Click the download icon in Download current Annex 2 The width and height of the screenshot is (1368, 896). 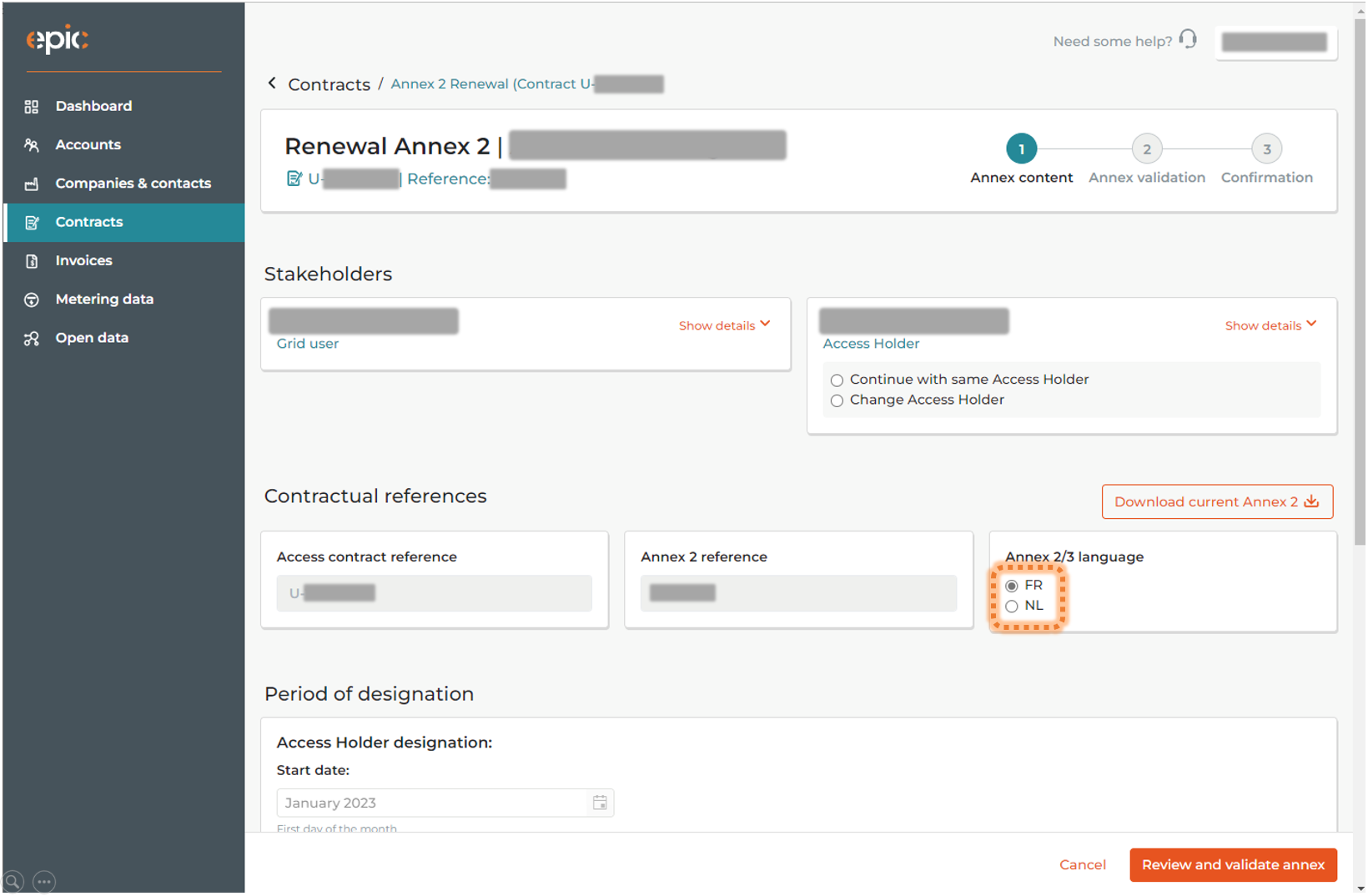click(1311, 501)
